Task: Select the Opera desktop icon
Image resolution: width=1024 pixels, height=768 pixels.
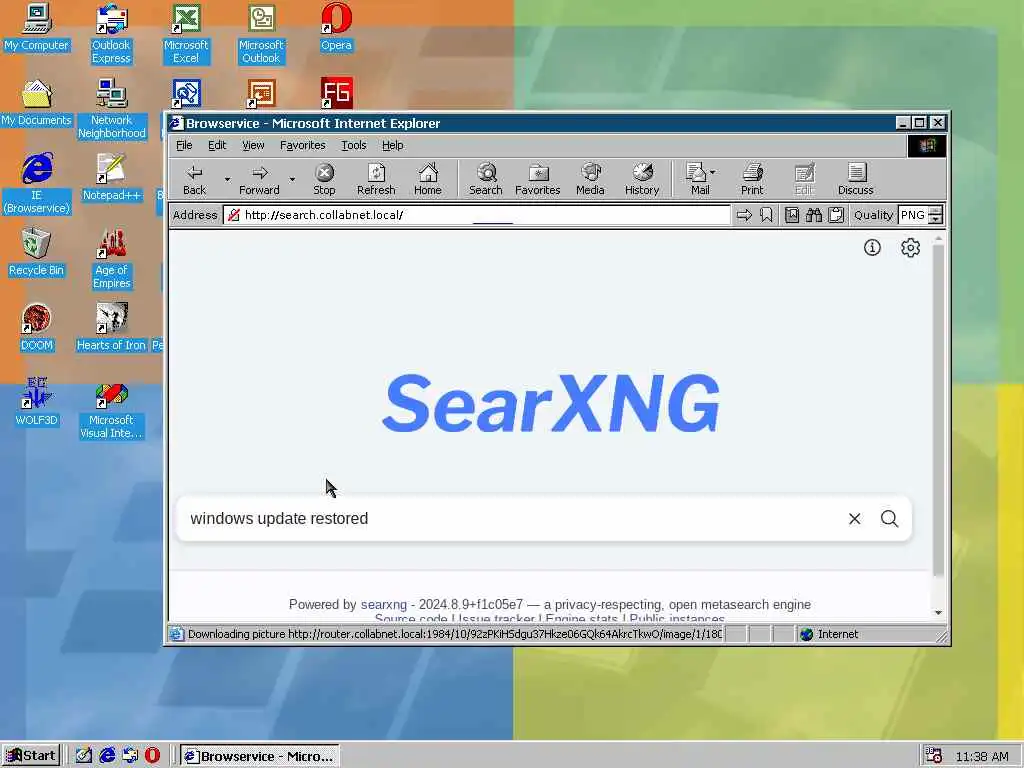Action: tap(336, 27)
